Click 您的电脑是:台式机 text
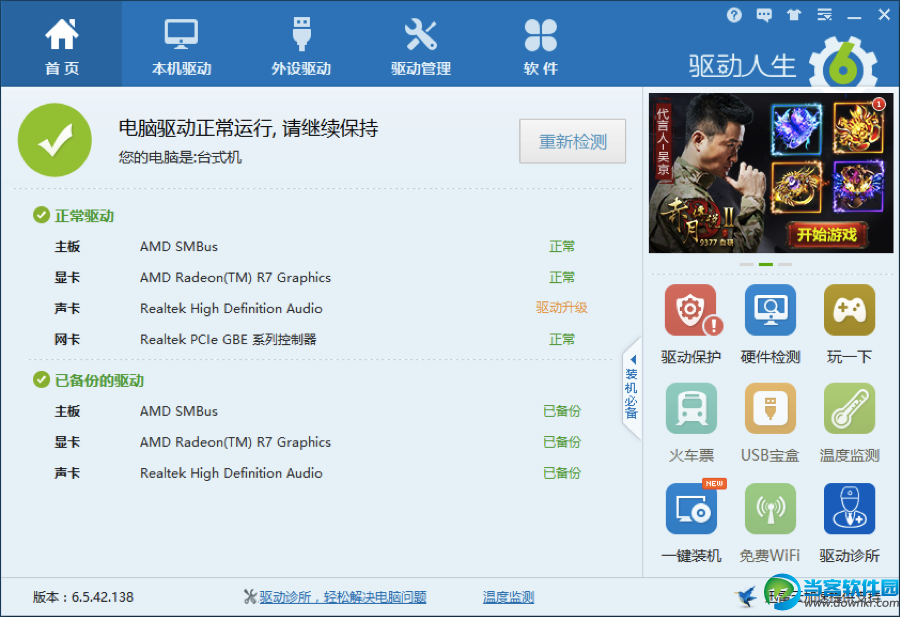The width and height of the screenshot is (900, 617). (x=180, y=157)
